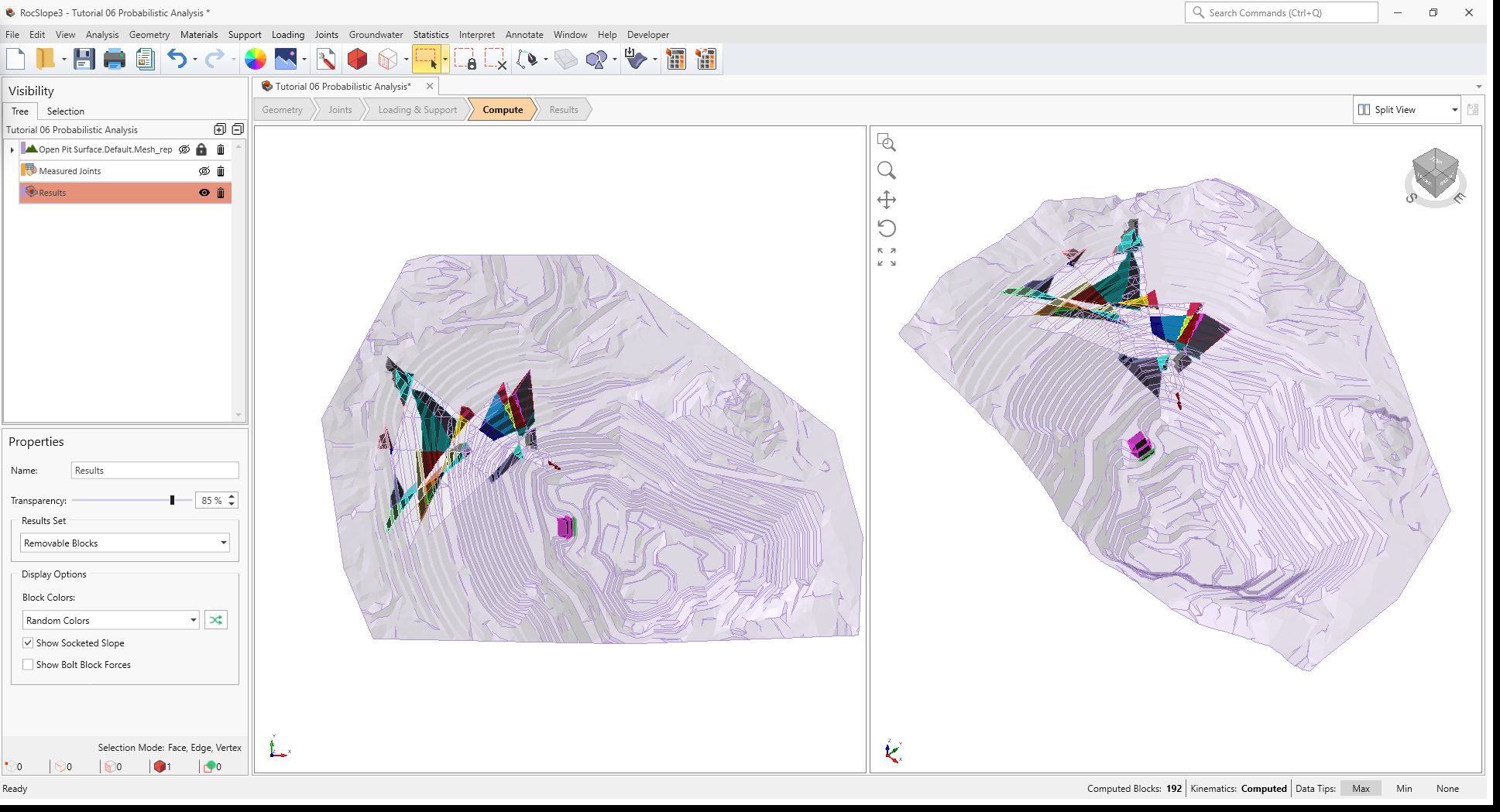Go to the Results workflow tab
Image resolution: width=1500 pixels, height=812 pixels.
564,110
